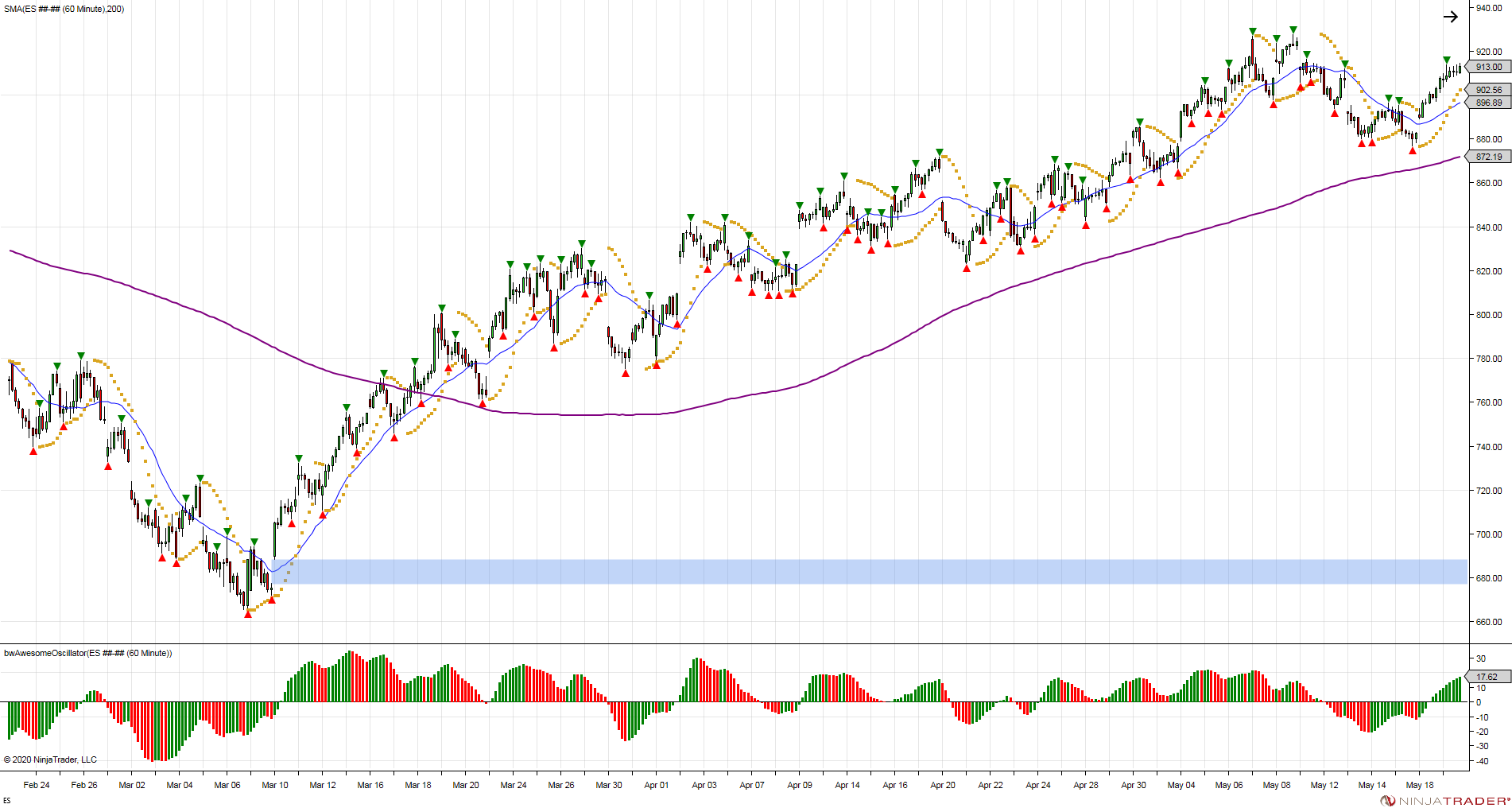Click the May 12 date label

click(1324, 785)
